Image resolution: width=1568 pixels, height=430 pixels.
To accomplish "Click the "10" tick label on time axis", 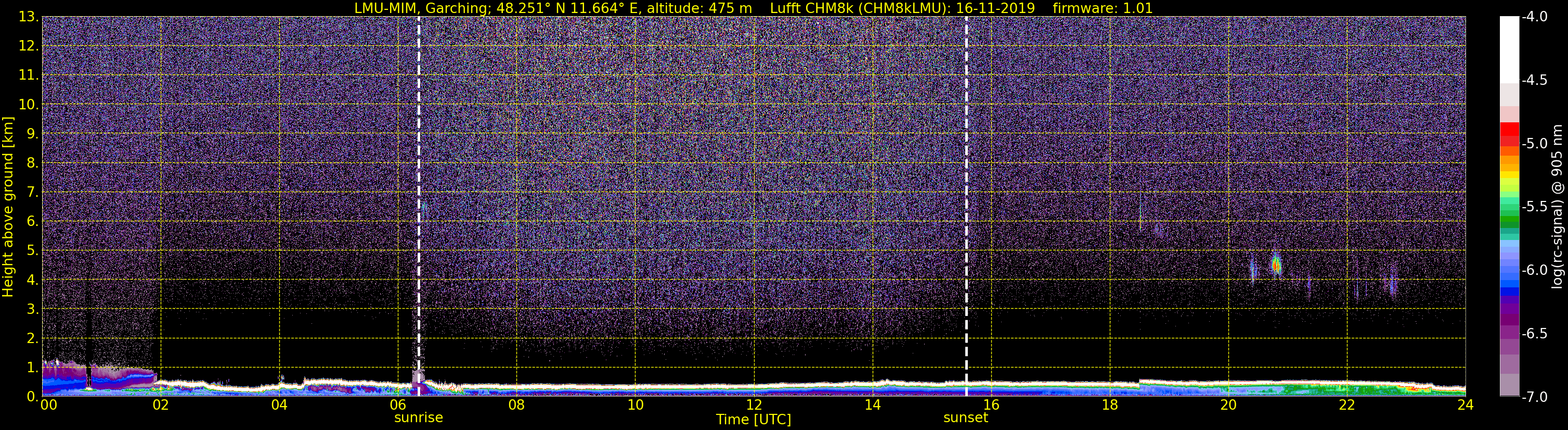I will tap(636, 405).
